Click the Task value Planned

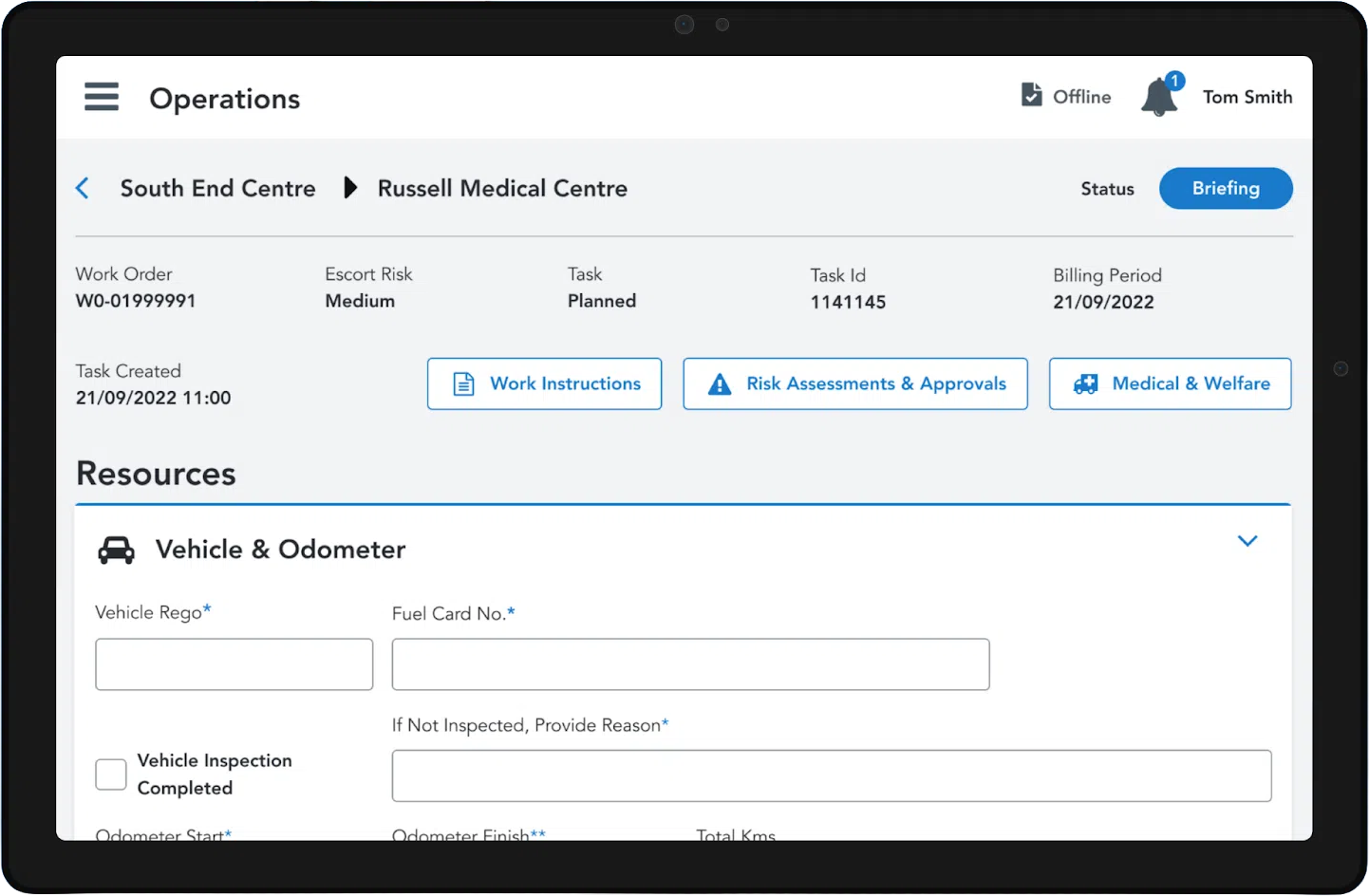point(602,301)
